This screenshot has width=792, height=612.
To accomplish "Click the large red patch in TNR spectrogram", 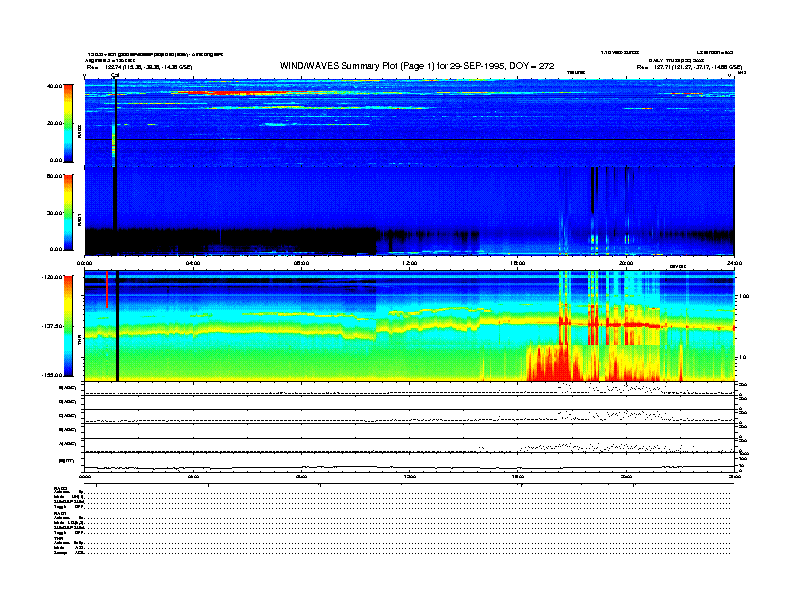I will [553, 364].
